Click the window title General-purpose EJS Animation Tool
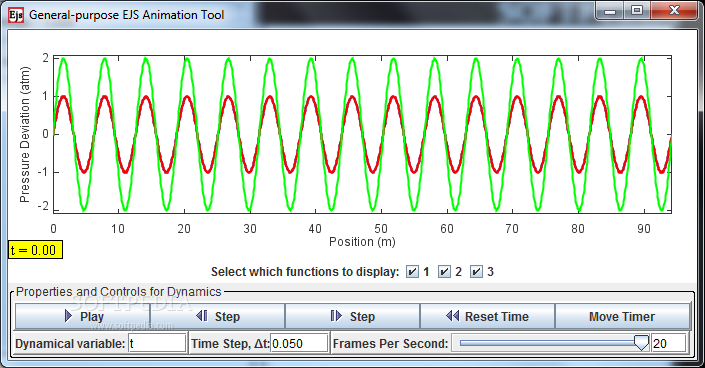 pos(126,15)
